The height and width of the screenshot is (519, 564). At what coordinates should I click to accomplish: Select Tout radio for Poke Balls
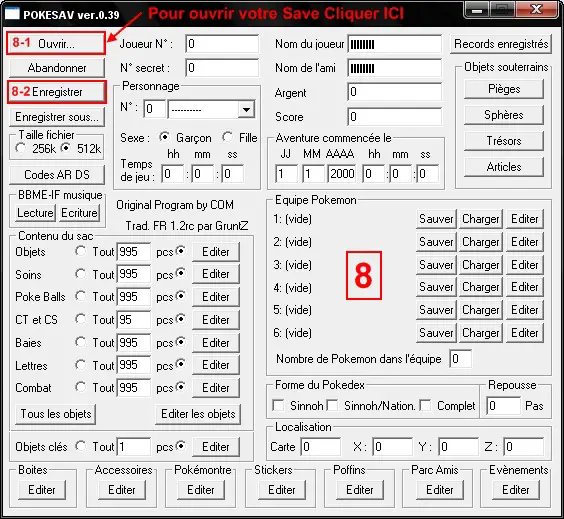[81, 296]
